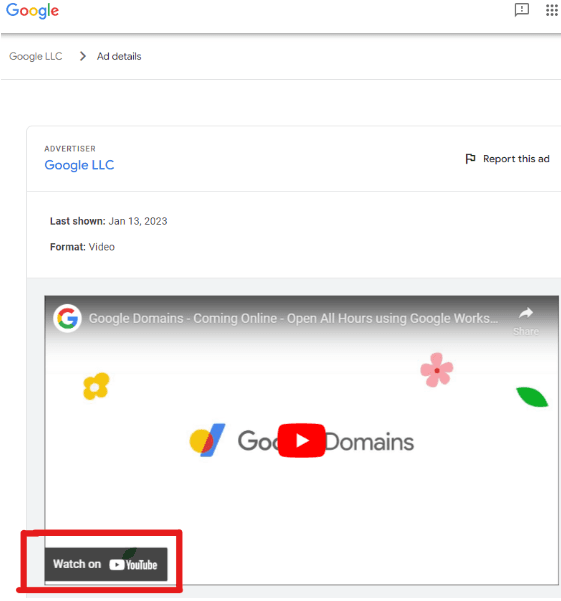Share the video using Share arrow
561x601 pixels.
[526, 321]
